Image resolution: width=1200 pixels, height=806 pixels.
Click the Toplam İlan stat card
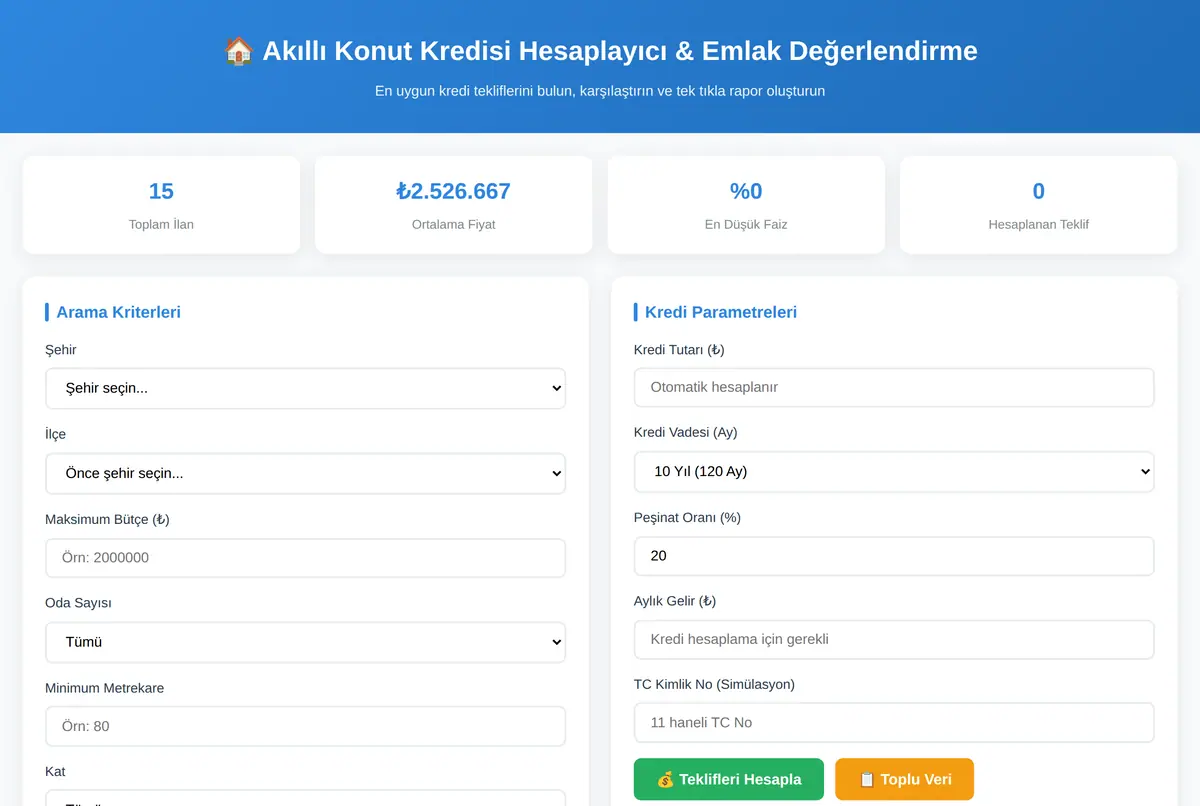click(161, 204)
